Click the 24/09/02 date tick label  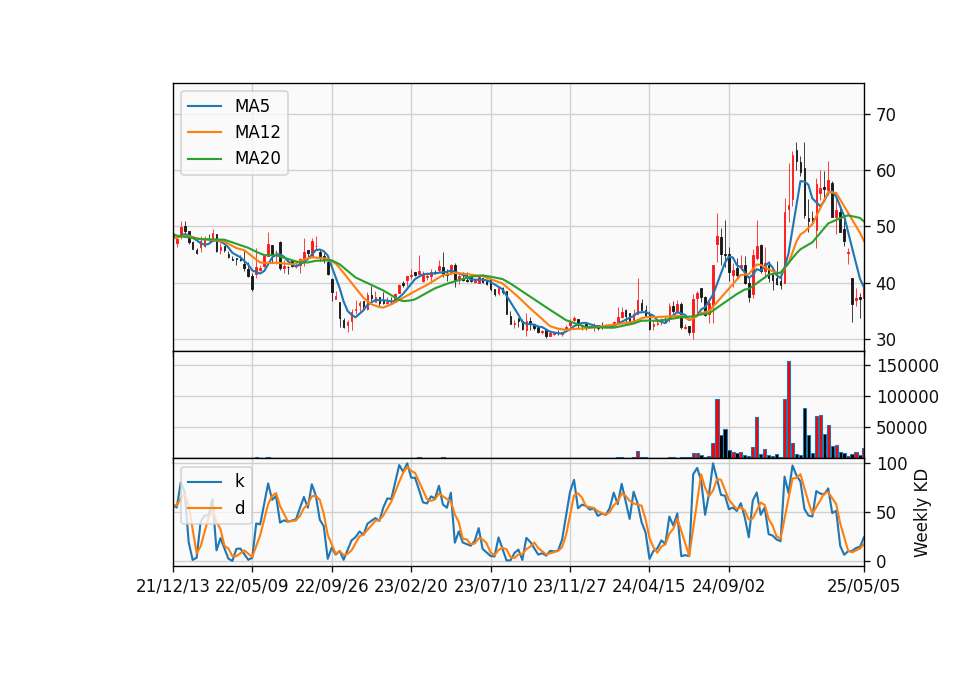click(x=729, y=586)
